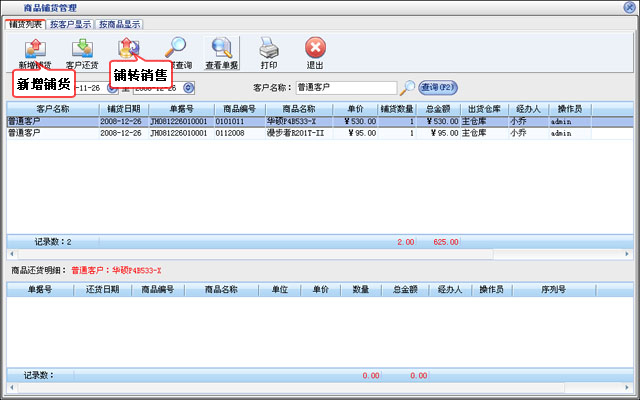Viewport: 640px width, 400px height.
Task: Click the 新增铺货 toolbar icon
Action: 33,47
